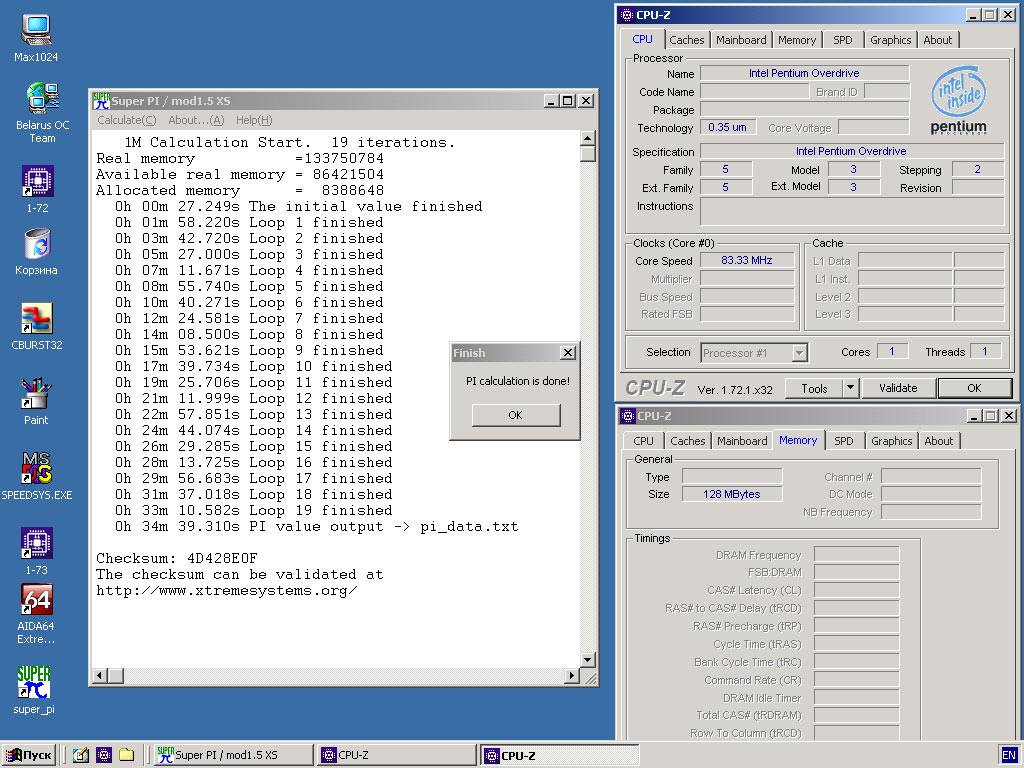
Task: Click 'PI value output -> pi_data.txt' line
Action: point(317,526)
